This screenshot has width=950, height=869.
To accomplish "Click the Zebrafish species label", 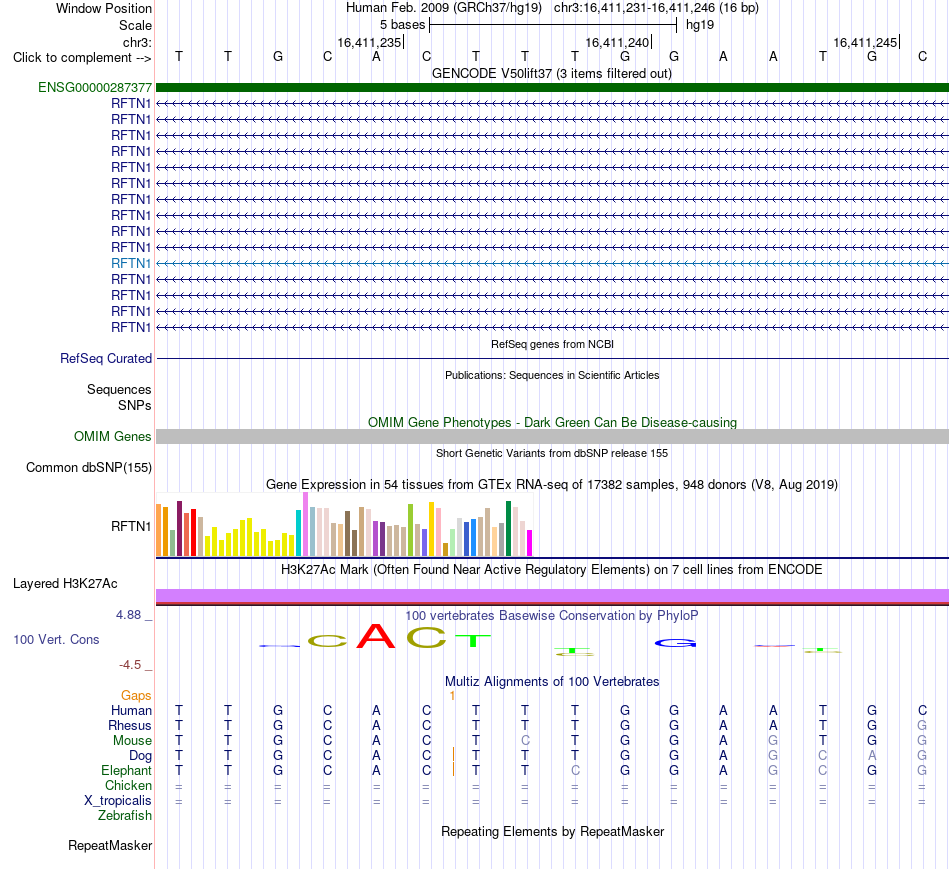I will (125, 815).
